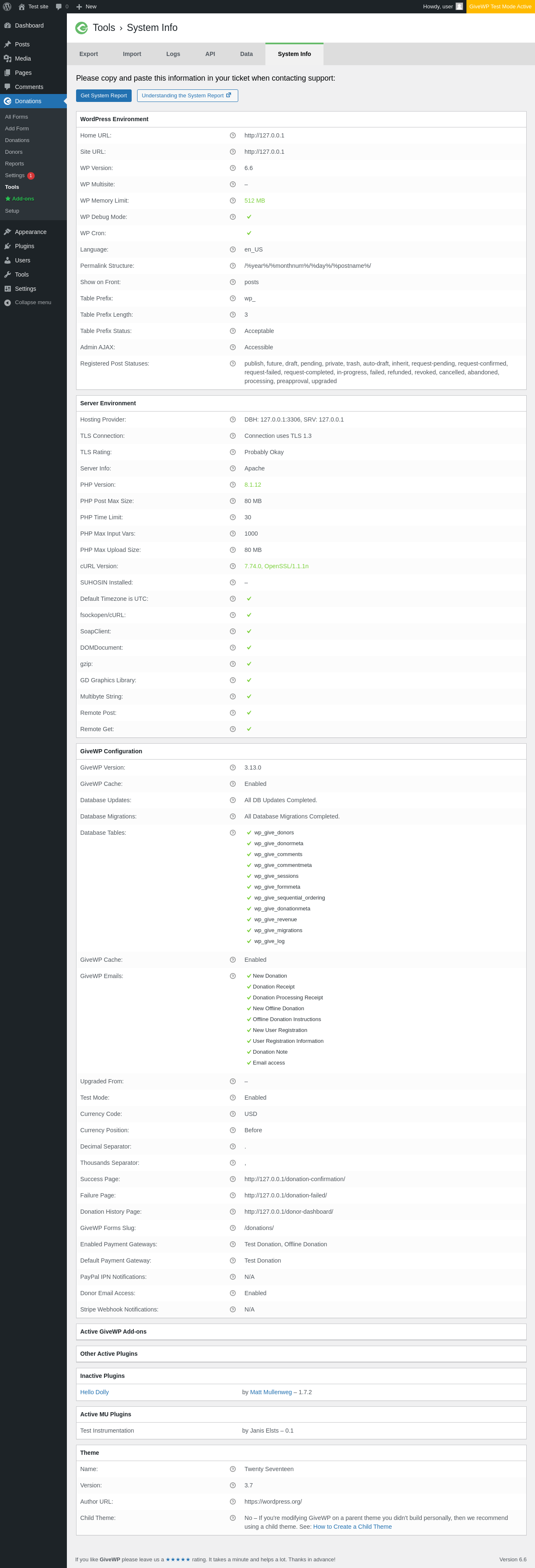Click the Get System Report button
535x1568 pixels.
point(104,96)
